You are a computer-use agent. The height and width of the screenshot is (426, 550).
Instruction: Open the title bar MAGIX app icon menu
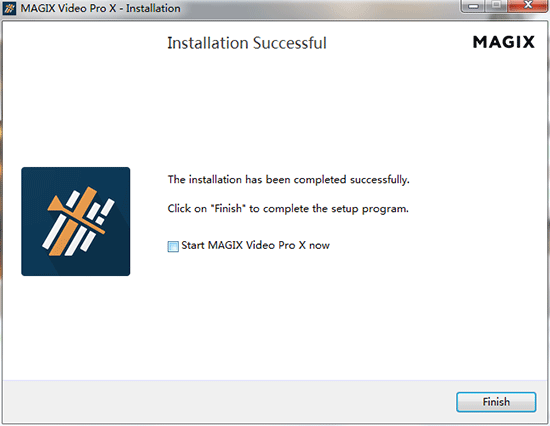click(9, 8)
